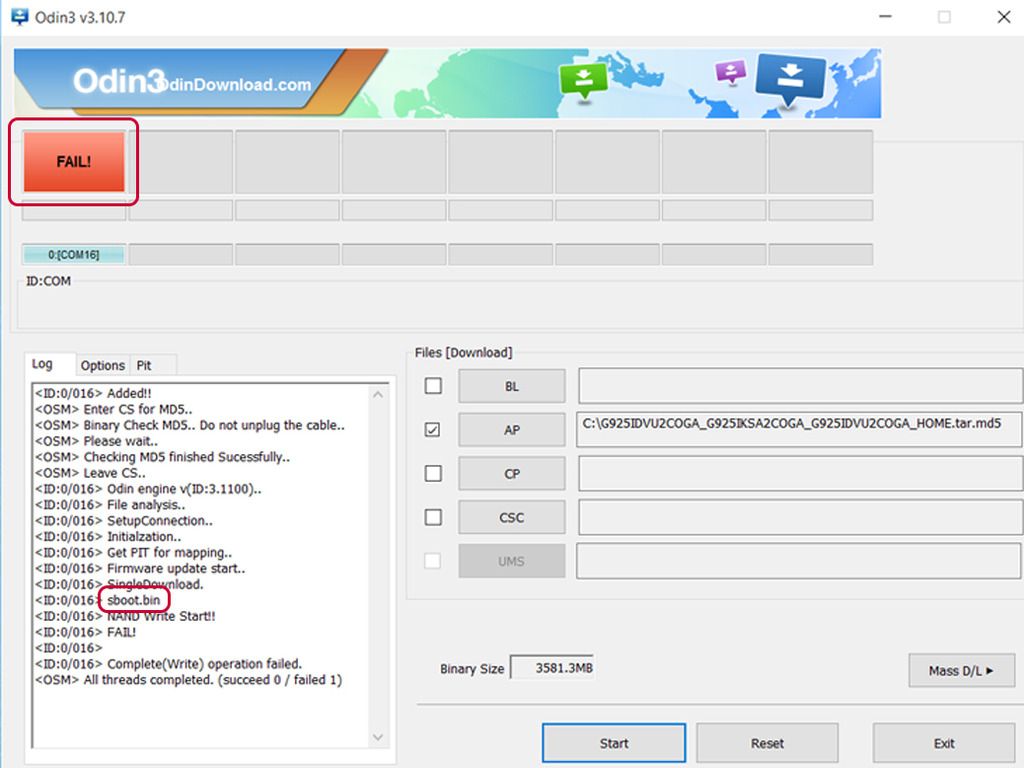Click log line 'Binary Check MD5'

pyautogui.click(x=140, y=425)
